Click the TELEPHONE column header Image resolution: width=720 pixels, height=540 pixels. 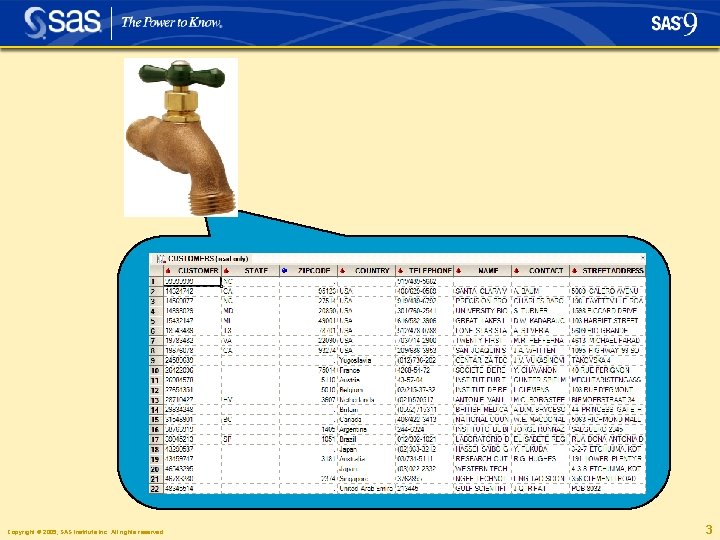(424, 270)
